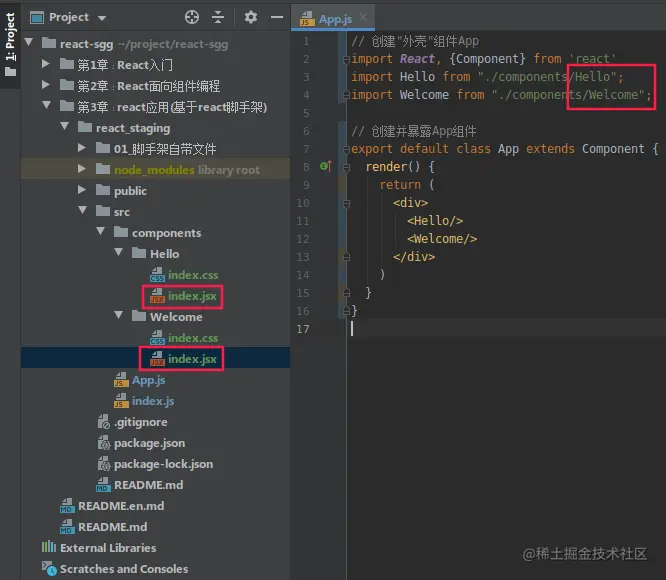Fold the div element at line 10

(x=346, y=203)
